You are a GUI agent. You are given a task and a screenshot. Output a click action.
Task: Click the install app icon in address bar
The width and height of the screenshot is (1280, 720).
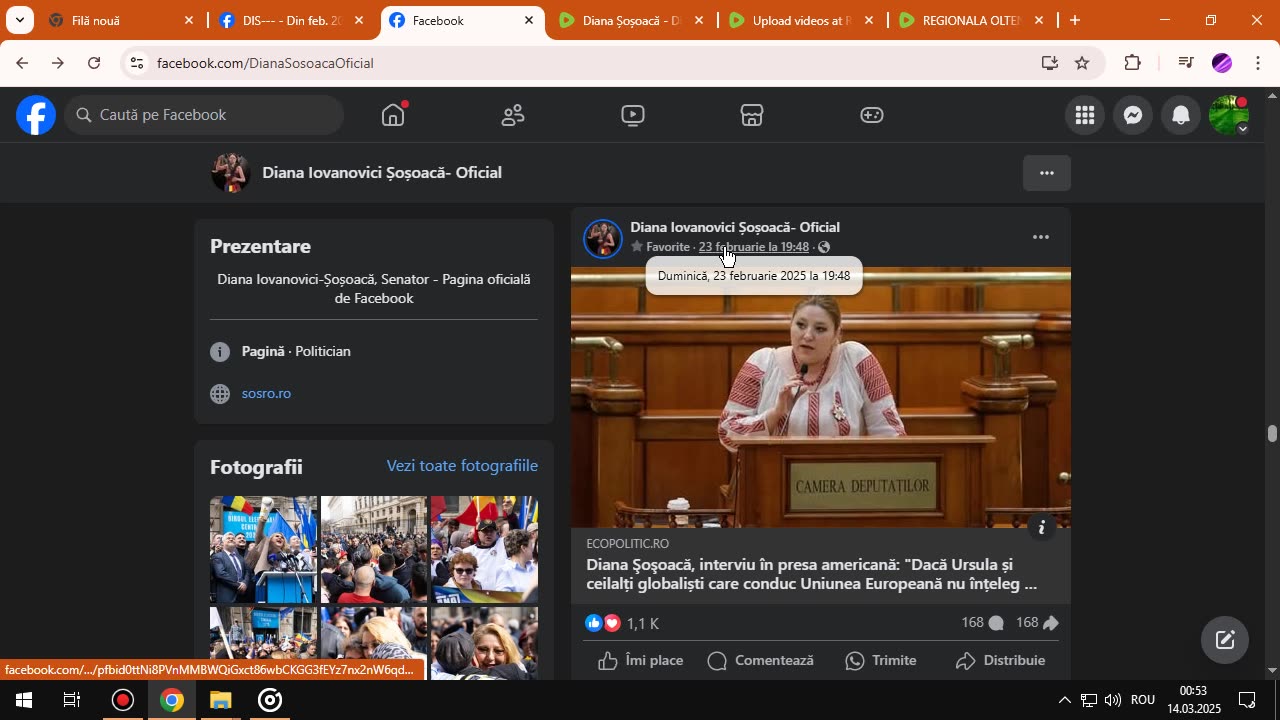click(1049, 63)
